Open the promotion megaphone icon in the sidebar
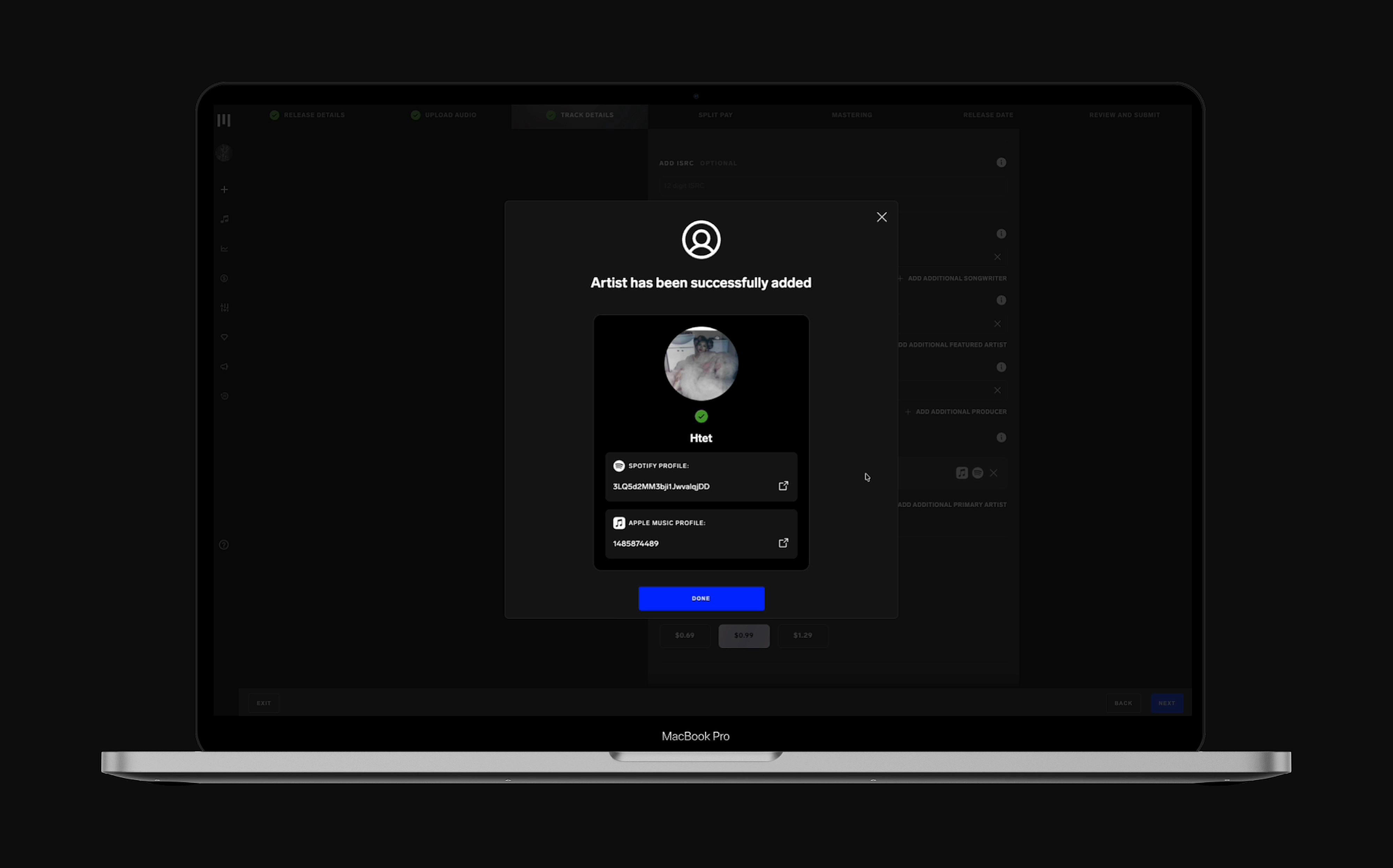The height and width of the screenshot is (868, 1393). 224,366
